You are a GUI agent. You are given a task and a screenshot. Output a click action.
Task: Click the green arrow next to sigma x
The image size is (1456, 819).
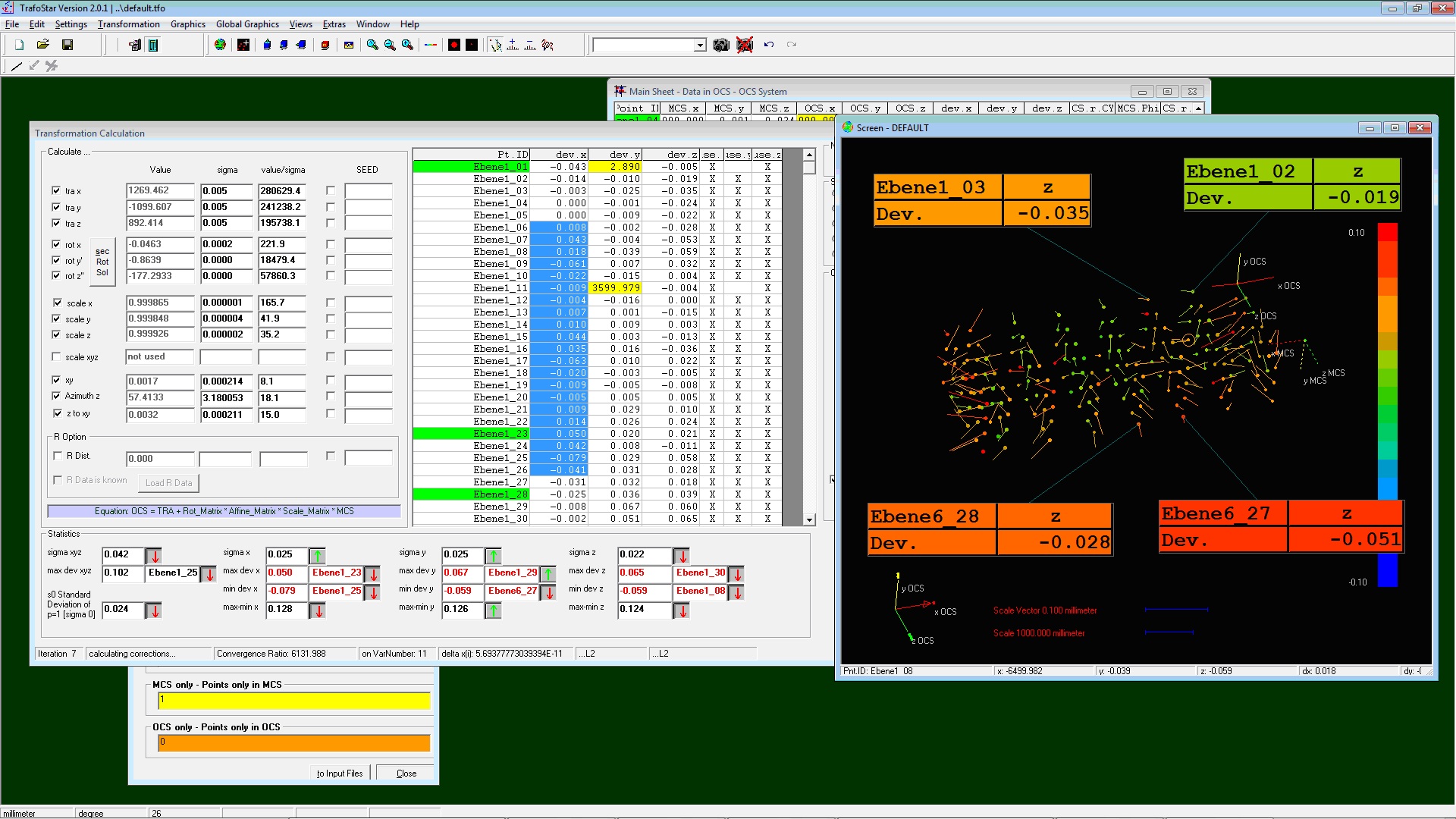tap(318, 556)
